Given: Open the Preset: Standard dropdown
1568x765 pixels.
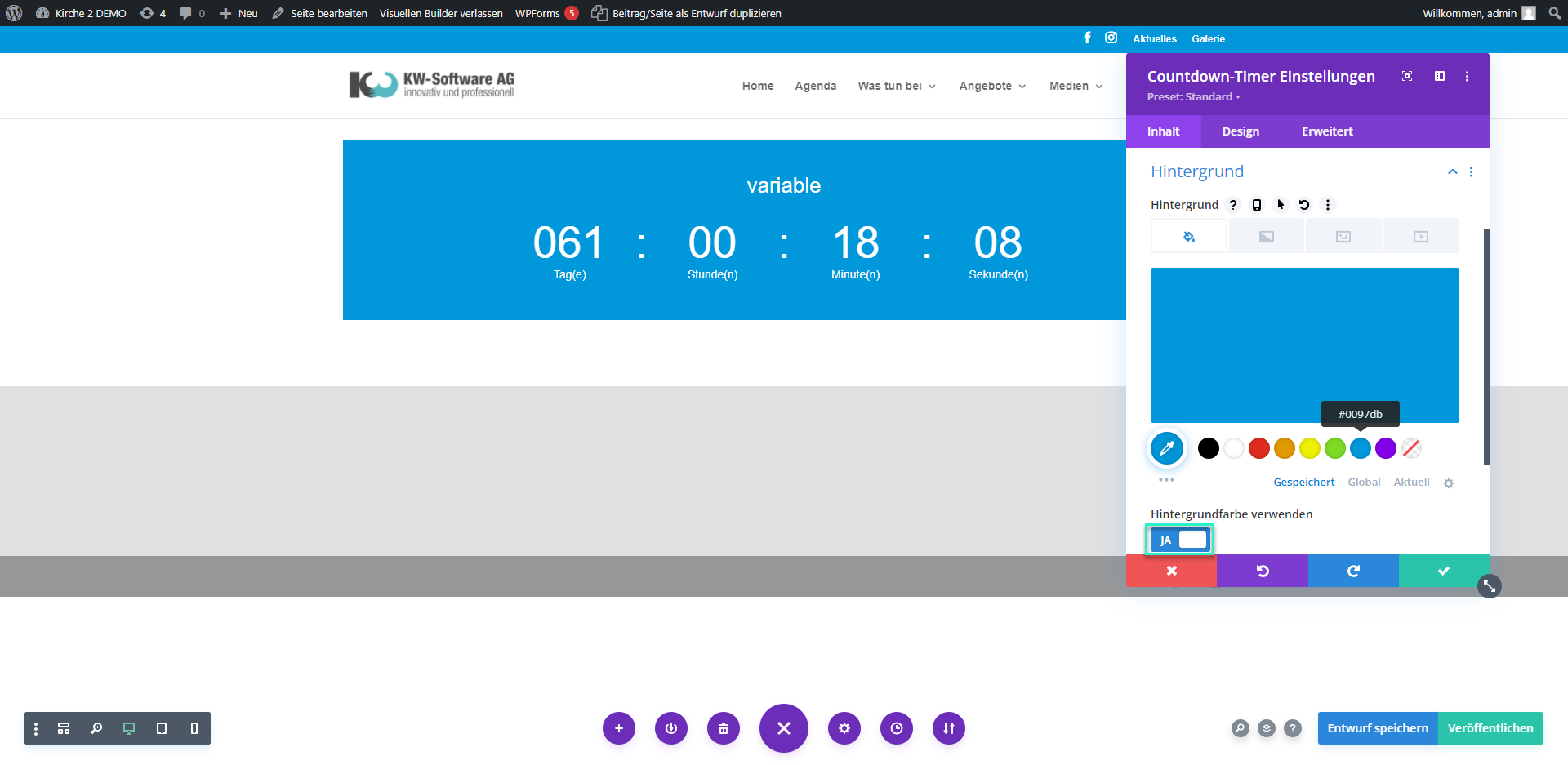Looking at the screenshot, I should [x=1193, y=97].
